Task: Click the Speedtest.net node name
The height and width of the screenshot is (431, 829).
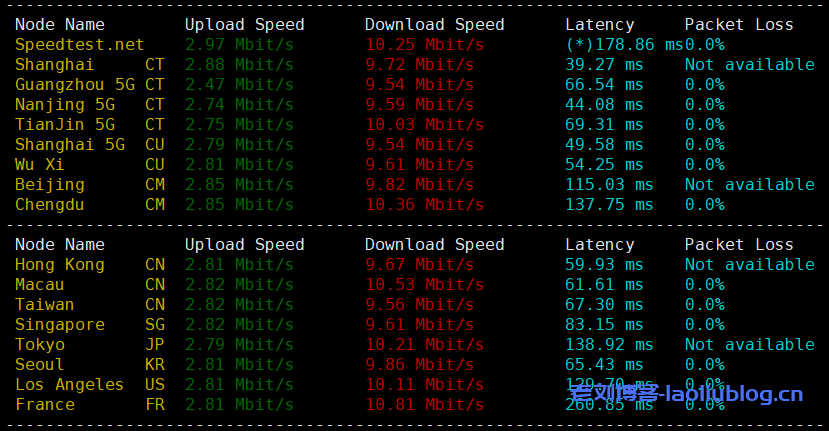Action: click(x=79, y=45)
